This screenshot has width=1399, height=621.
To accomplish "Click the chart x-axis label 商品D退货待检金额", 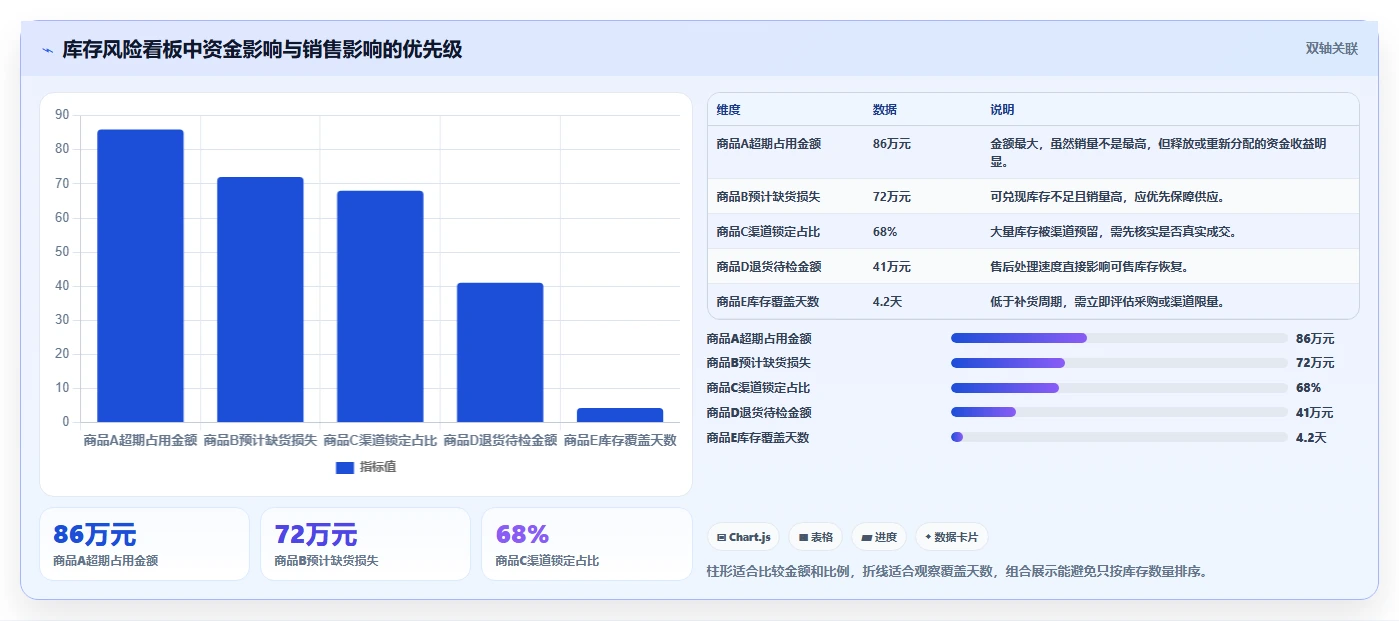I will [500, 440].
